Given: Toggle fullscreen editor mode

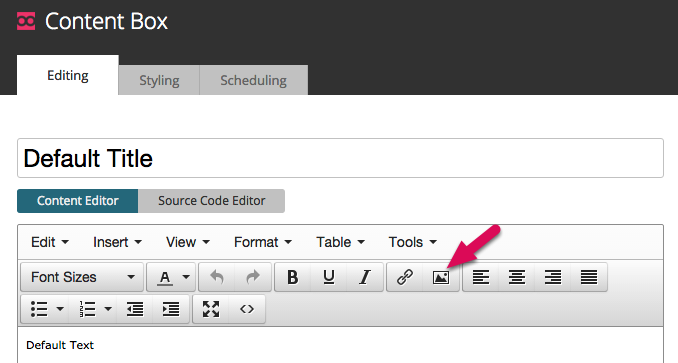Looking at the screenshot, I should click(x=211, y=309).
